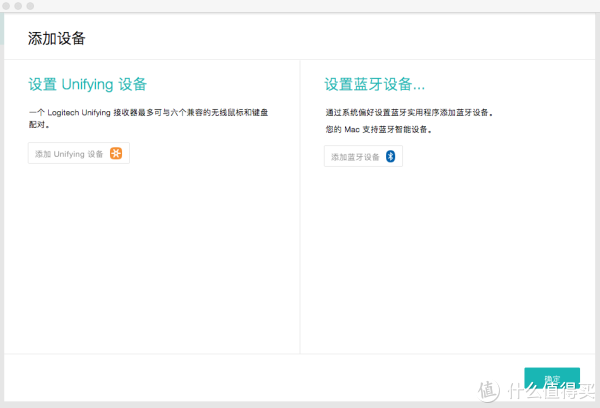The image size is (600, 408).
Task: Select the 设置 Unifying 设备 heading
Action: [88, 85]
